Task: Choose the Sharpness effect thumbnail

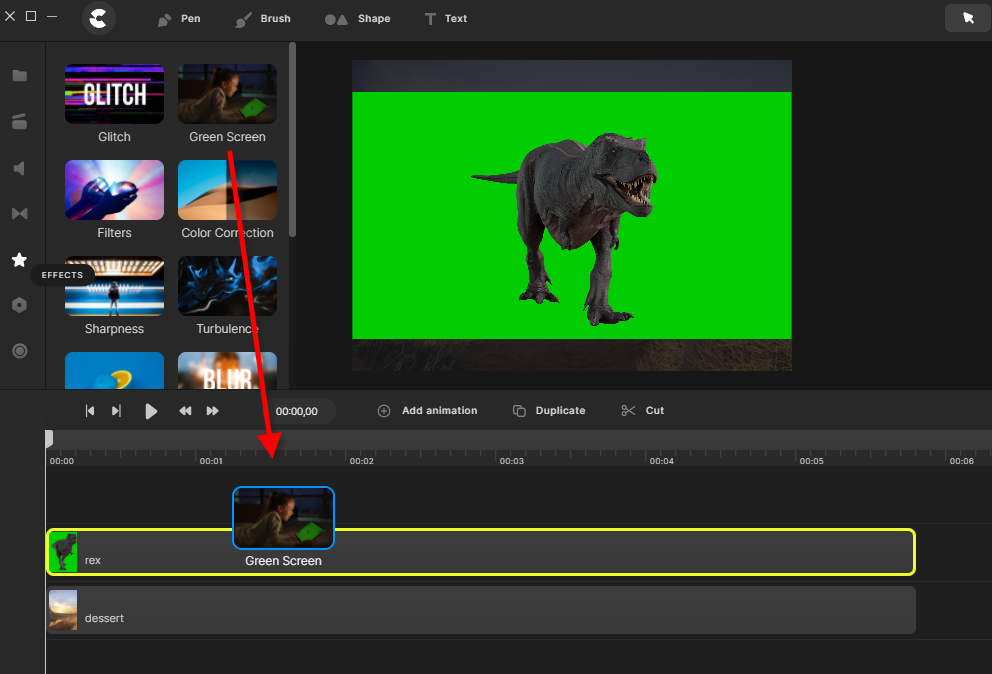Action: click(115, 286)
